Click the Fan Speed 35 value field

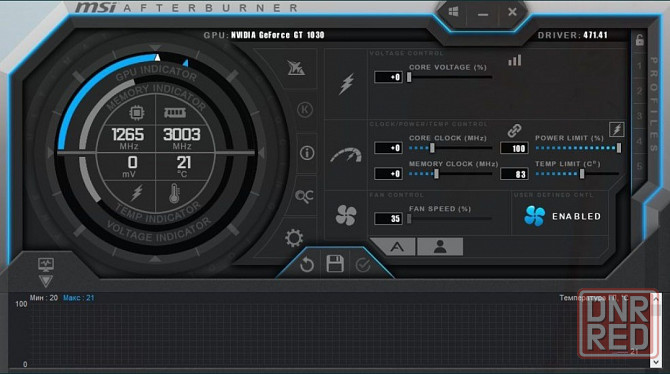pyautogui.click(x=388, y=218)
